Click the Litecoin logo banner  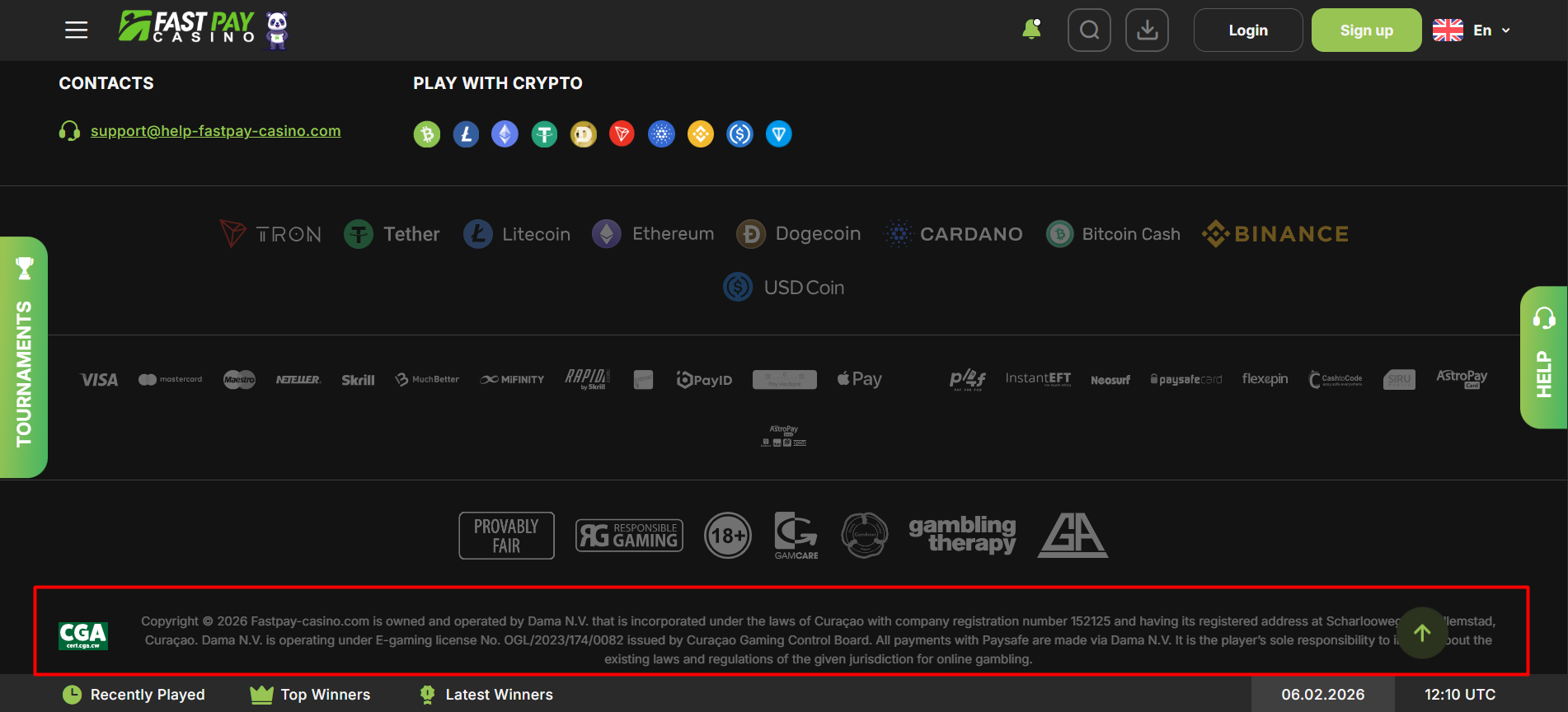pos(516,234)
